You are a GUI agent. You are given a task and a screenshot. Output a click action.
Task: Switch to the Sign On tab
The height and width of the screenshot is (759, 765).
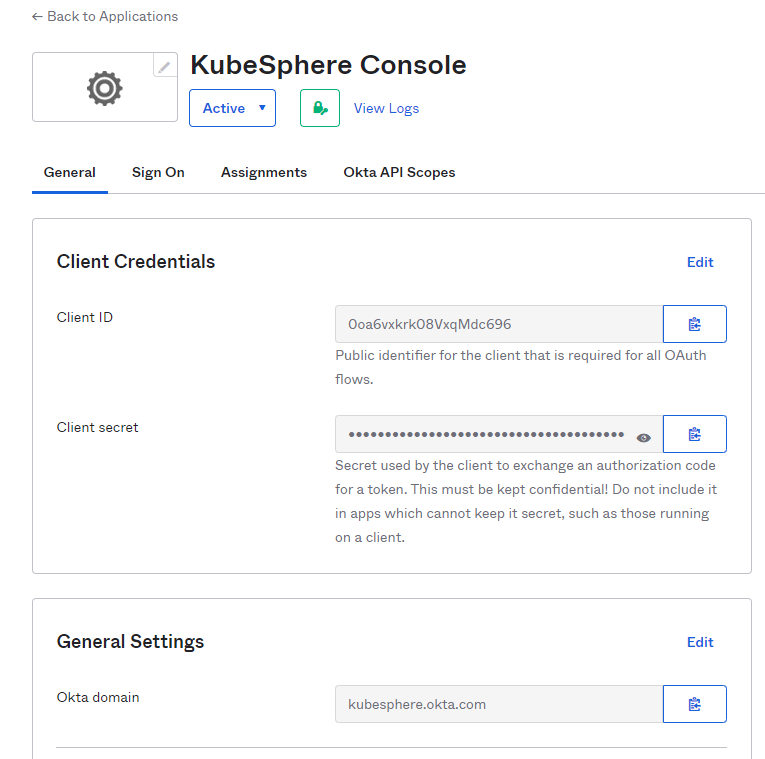point(158,172)
